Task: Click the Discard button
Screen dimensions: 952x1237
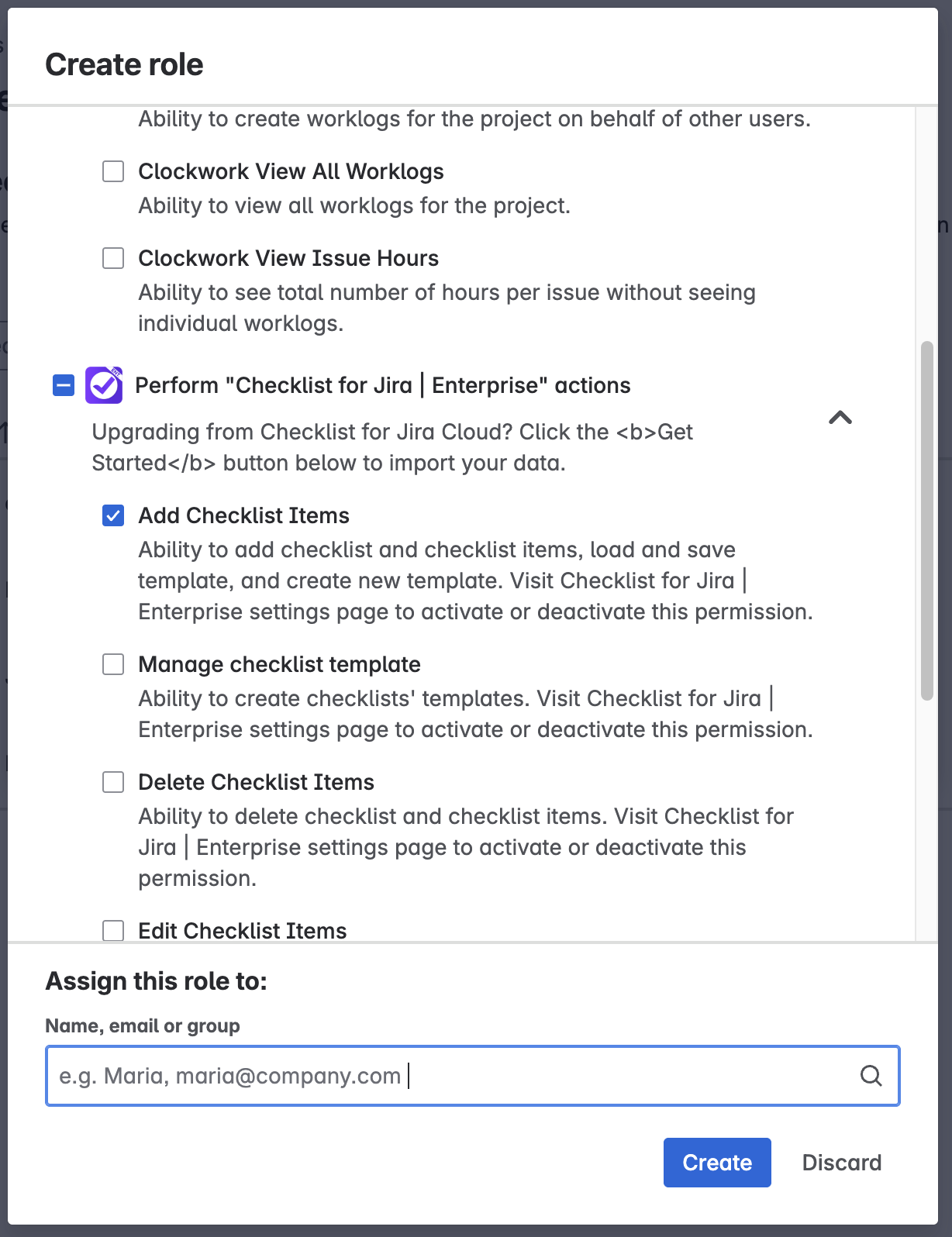Action: [x=841, y=1163]
